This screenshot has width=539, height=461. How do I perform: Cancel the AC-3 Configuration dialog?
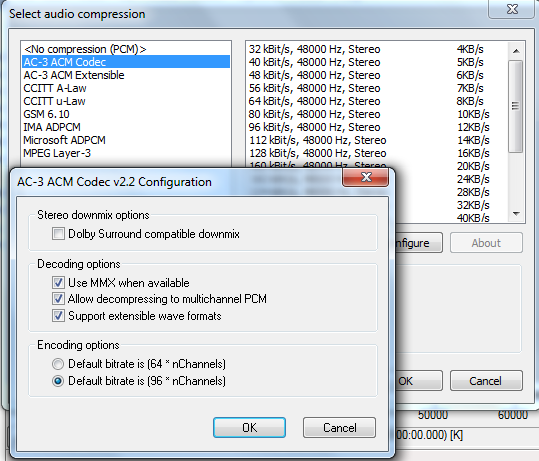point(339,428)
